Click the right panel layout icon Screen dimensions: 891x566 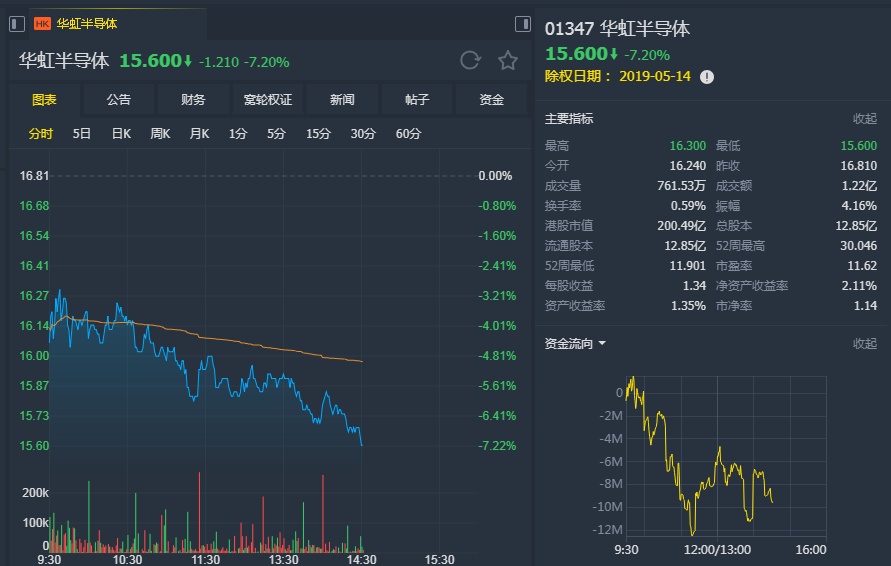point(522,24)
